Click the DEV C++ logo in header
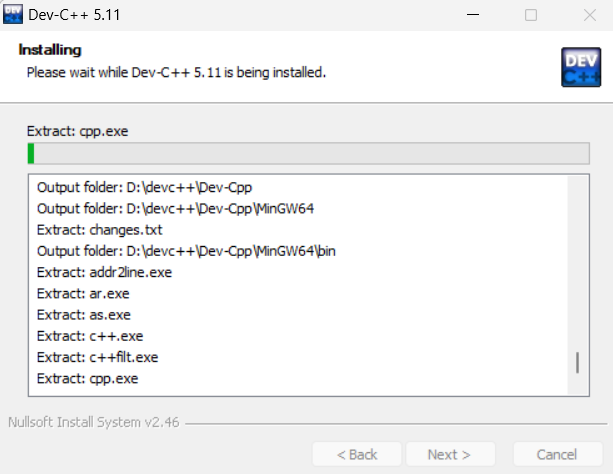Image resolution: width=613 pixels, height=474 pixels. (x=581, y=67)
